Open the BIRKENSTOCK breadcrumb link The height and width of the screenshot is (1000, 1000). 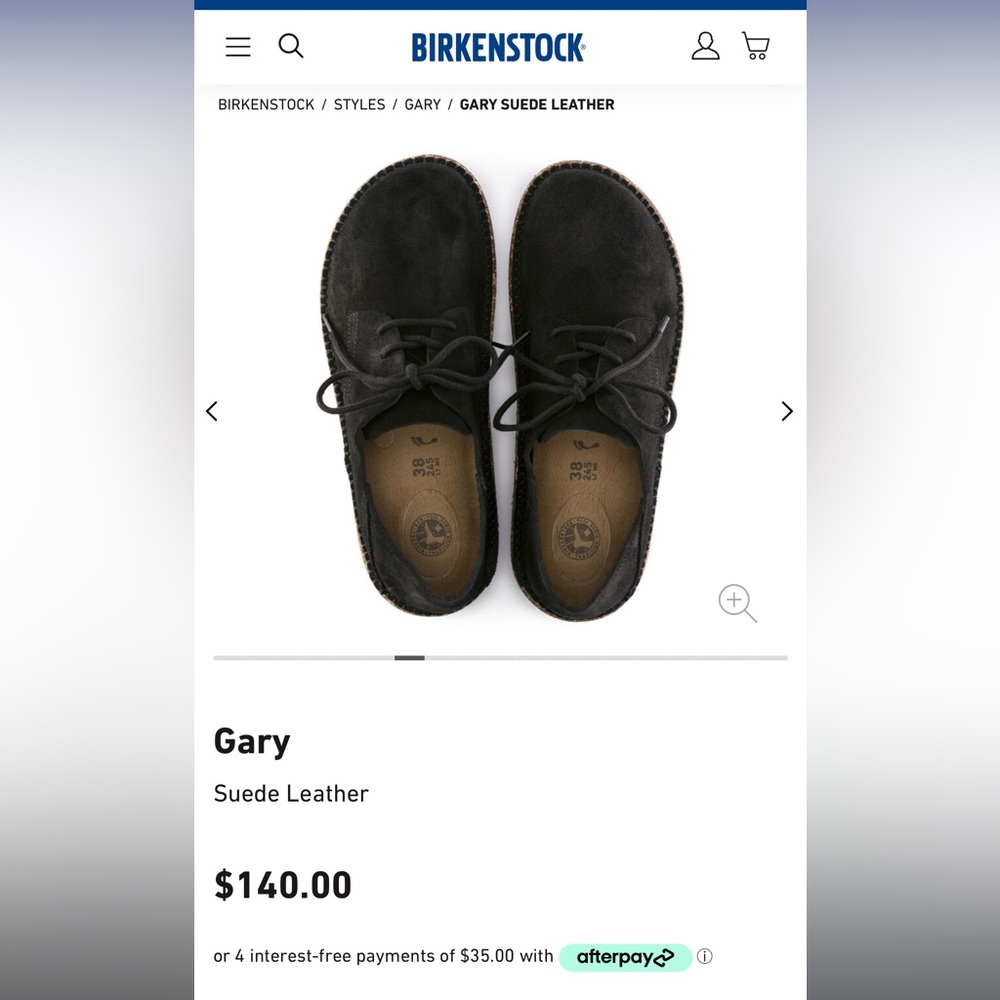pos(265,104)
